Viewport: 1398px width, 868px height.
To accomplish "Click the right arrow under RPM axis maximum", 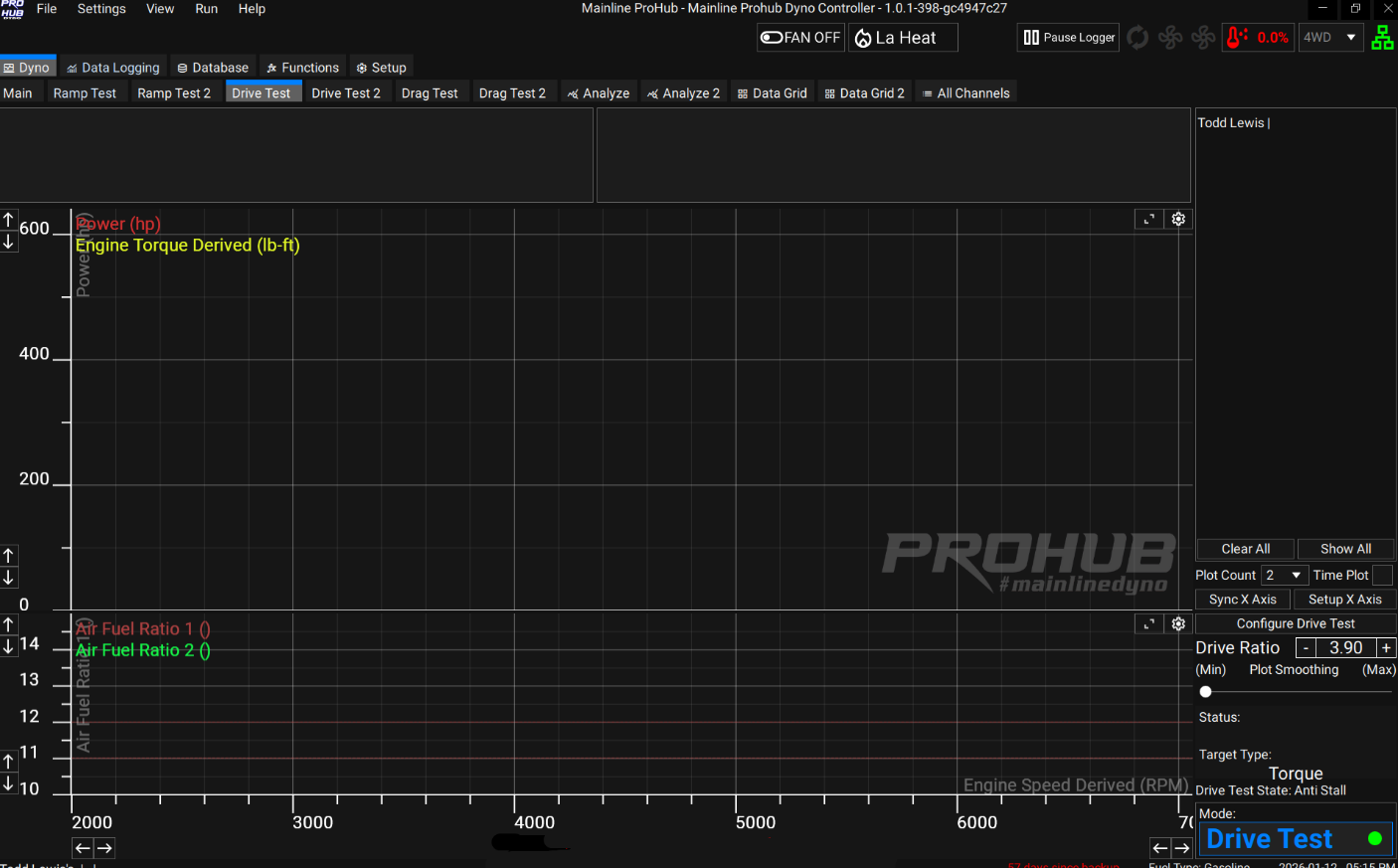I will coord(1182,848).
